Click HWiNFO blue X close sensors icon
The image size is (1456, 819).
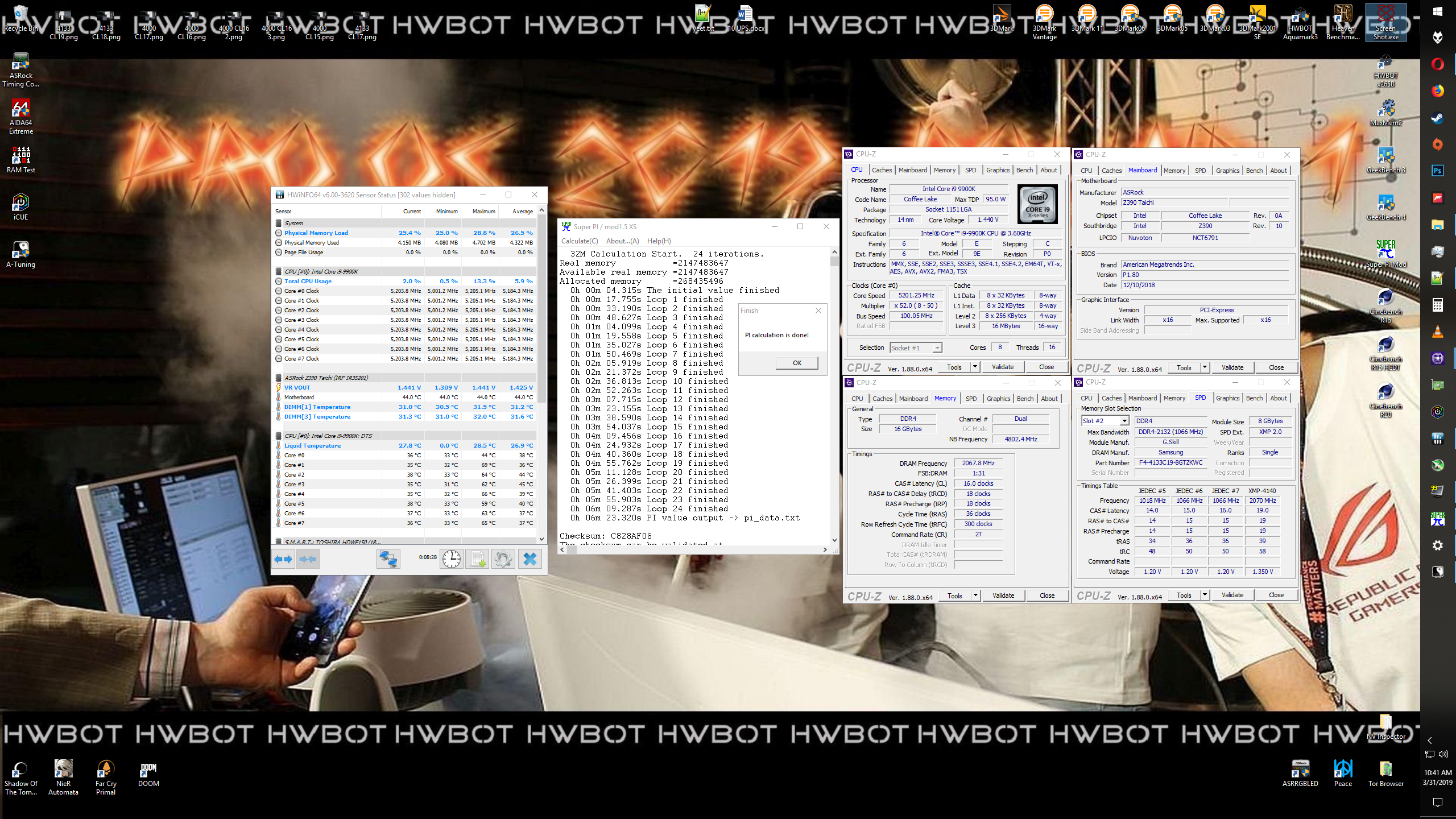coord(530,559)
